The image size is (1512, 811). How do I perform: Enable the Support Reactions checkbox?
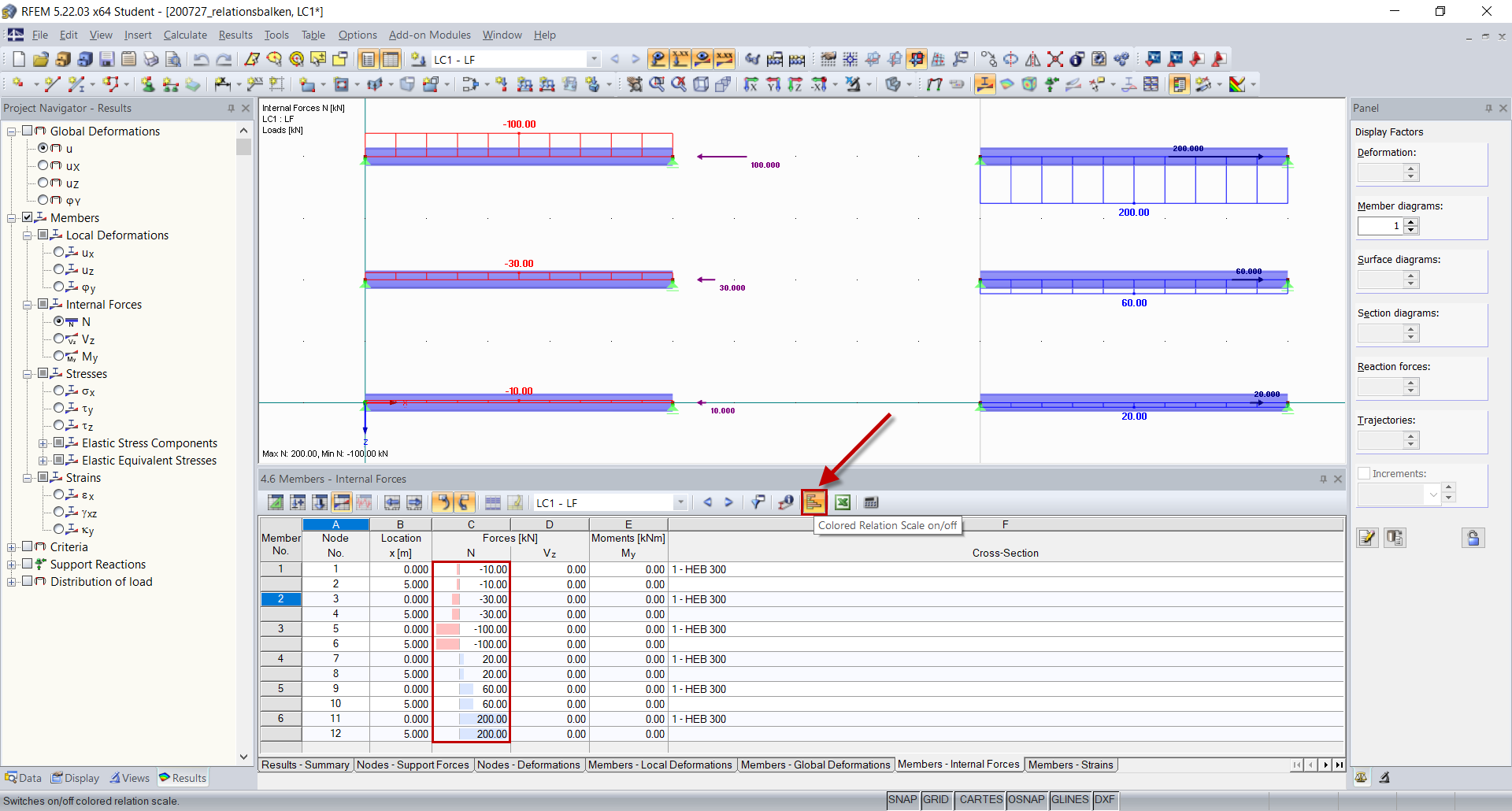pos(28,564)
